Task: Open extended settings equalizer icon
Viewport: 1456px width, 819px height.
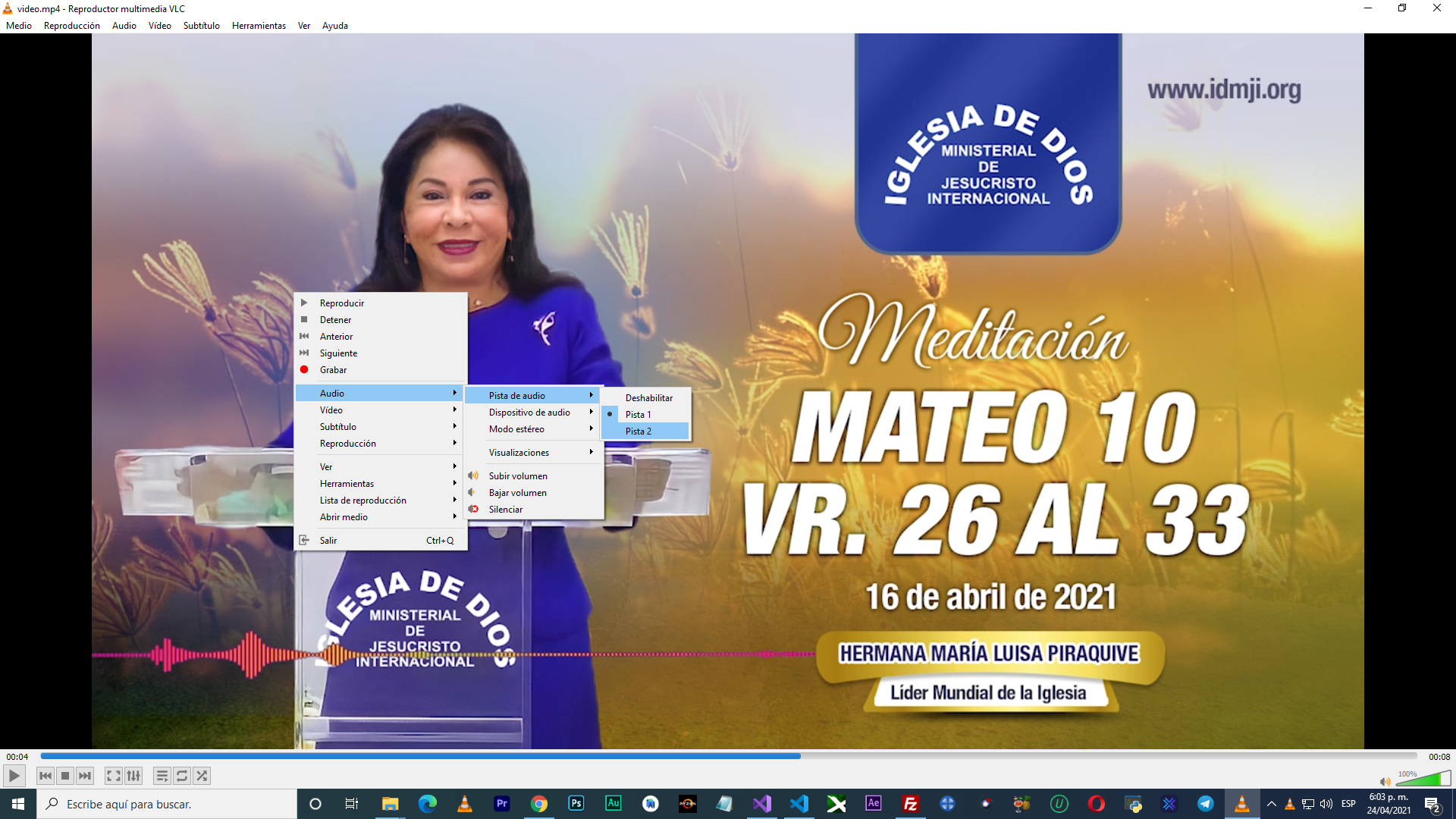Action: coord(133,776)
